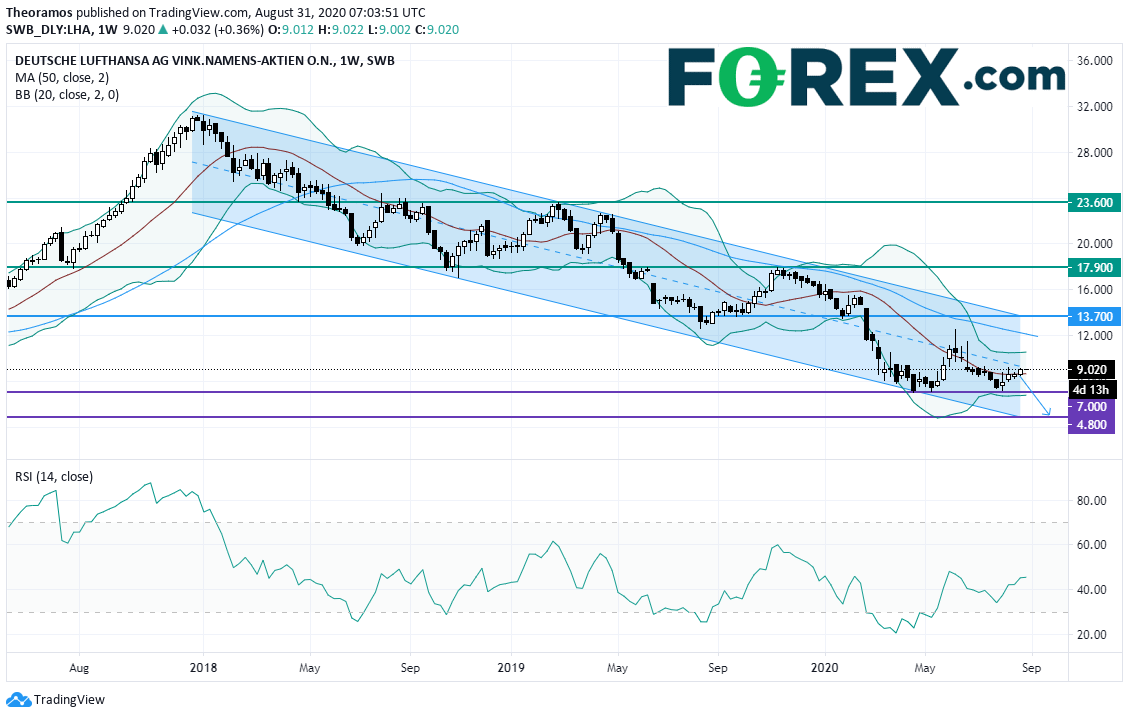Screen dimensions: 1129x718
Task: Click the RSI 20.00 axis label
Action: coord(1092,634)
